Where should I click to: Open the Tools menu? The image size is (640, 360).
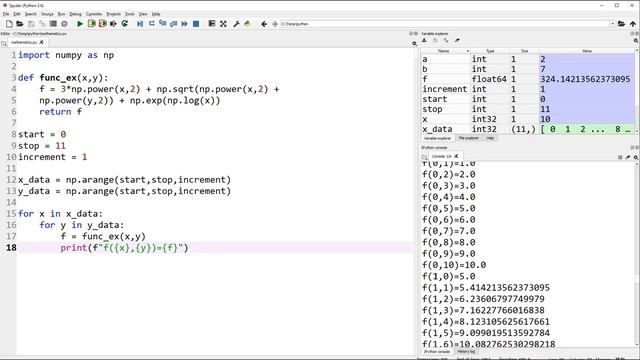point(129,14)
